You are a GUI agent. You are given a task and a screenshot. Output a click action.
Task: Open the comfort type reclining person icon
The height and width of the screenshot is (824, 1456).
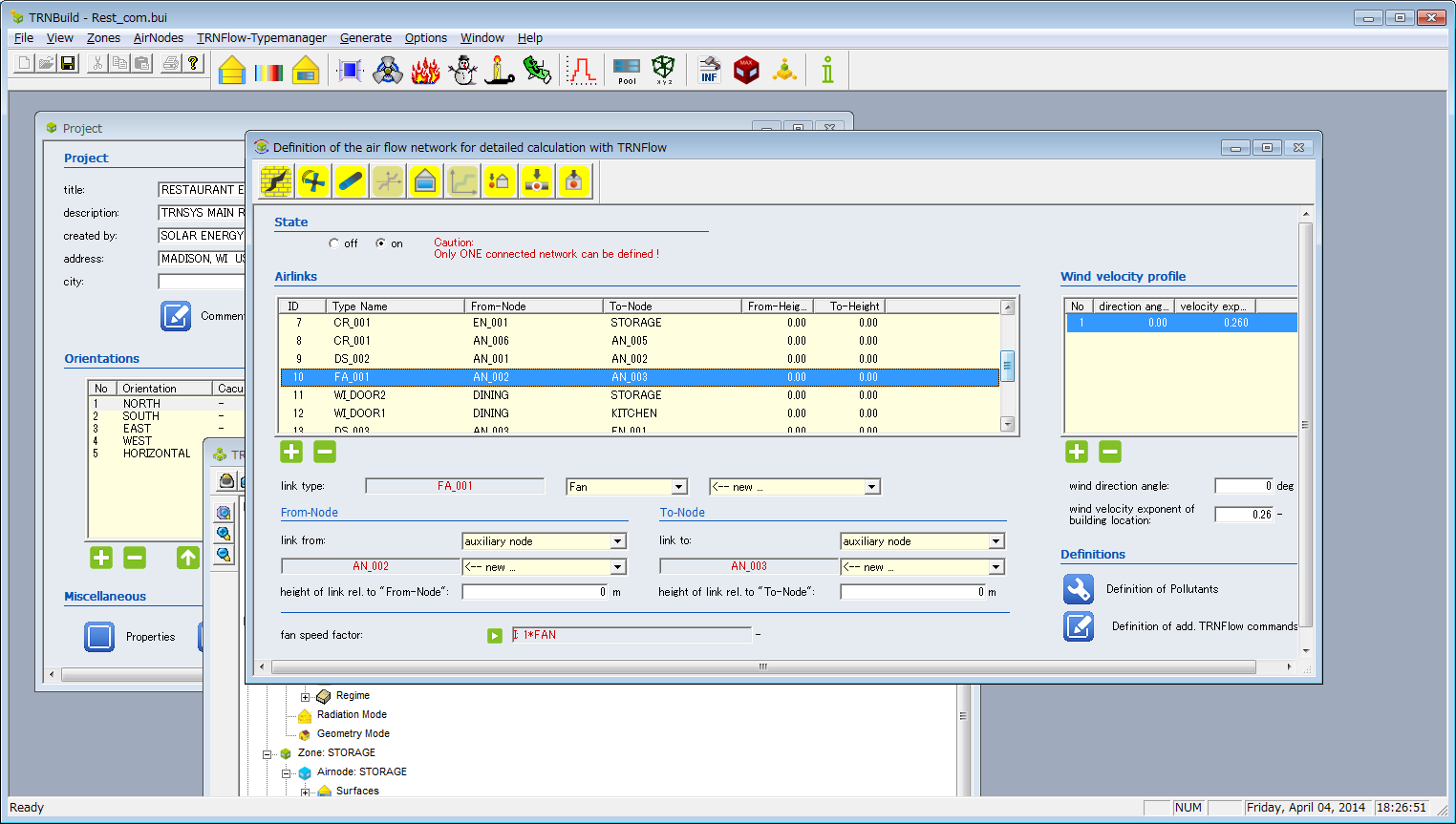(538, 70)
